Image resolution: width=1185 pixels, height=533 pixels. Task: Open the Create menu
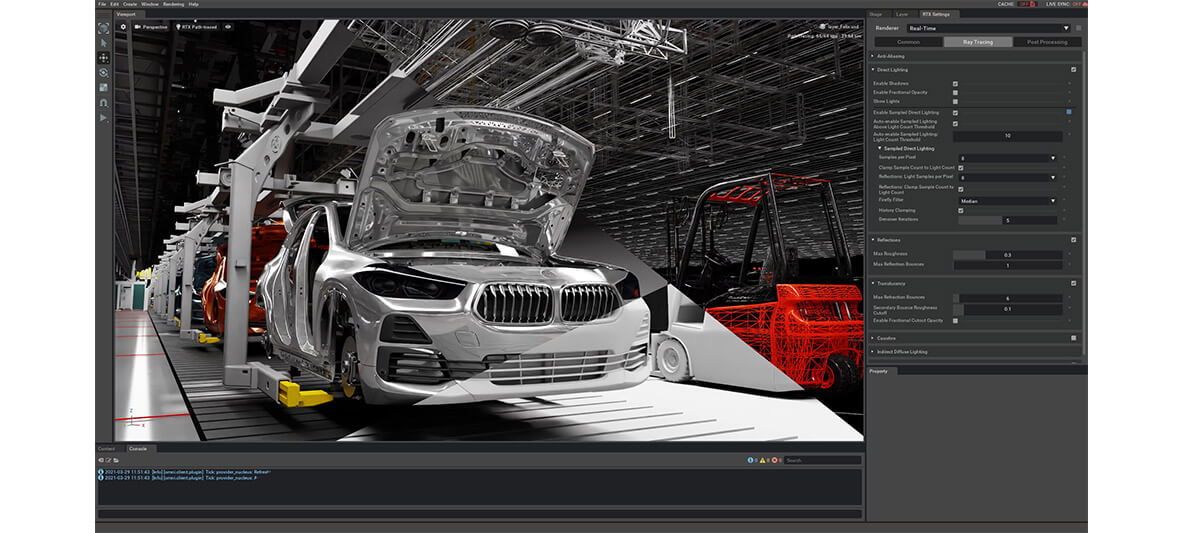pyautogui.click(x=130, y=4)
